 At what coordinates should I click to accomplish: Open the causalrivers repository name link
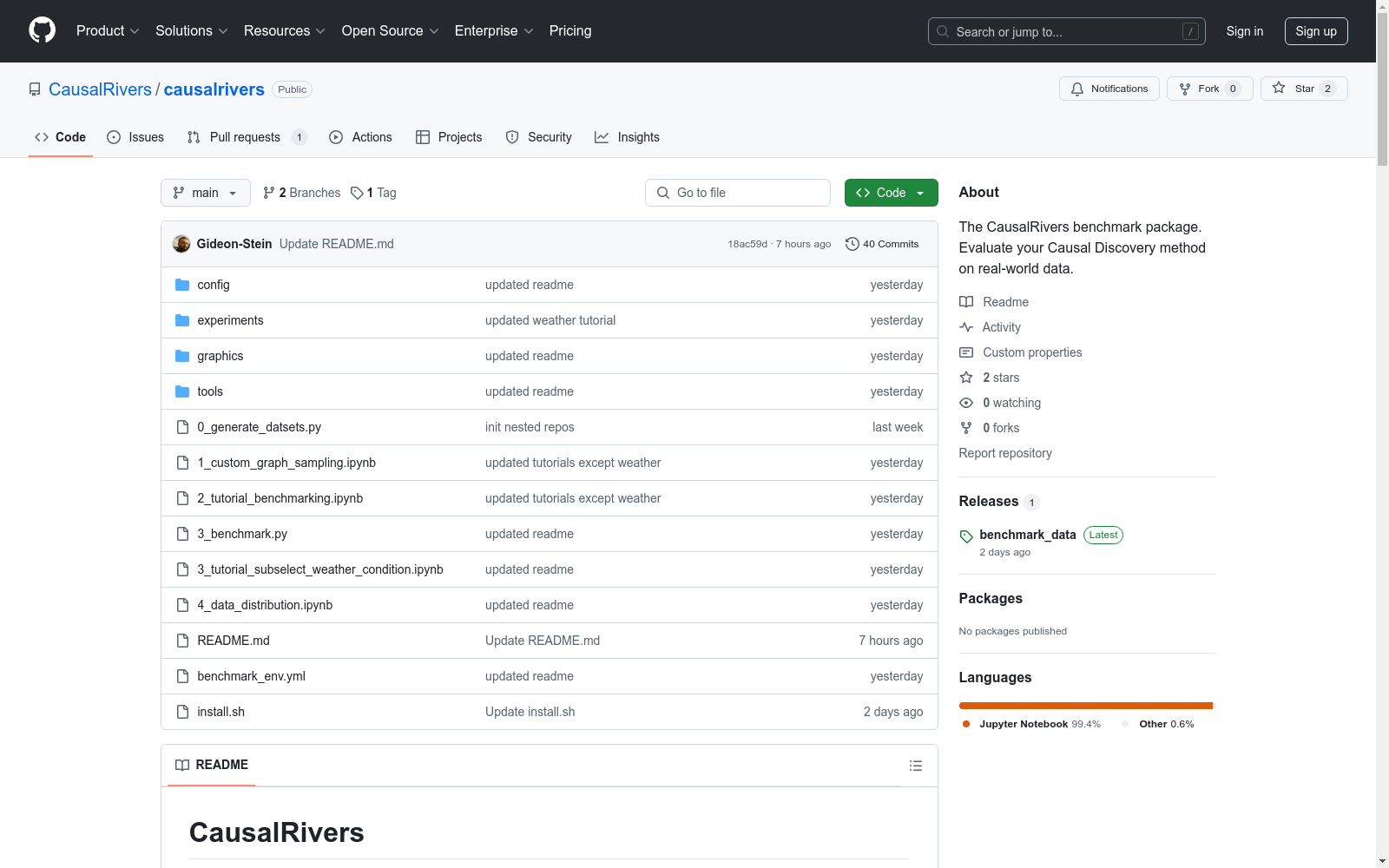pos(214,89)
